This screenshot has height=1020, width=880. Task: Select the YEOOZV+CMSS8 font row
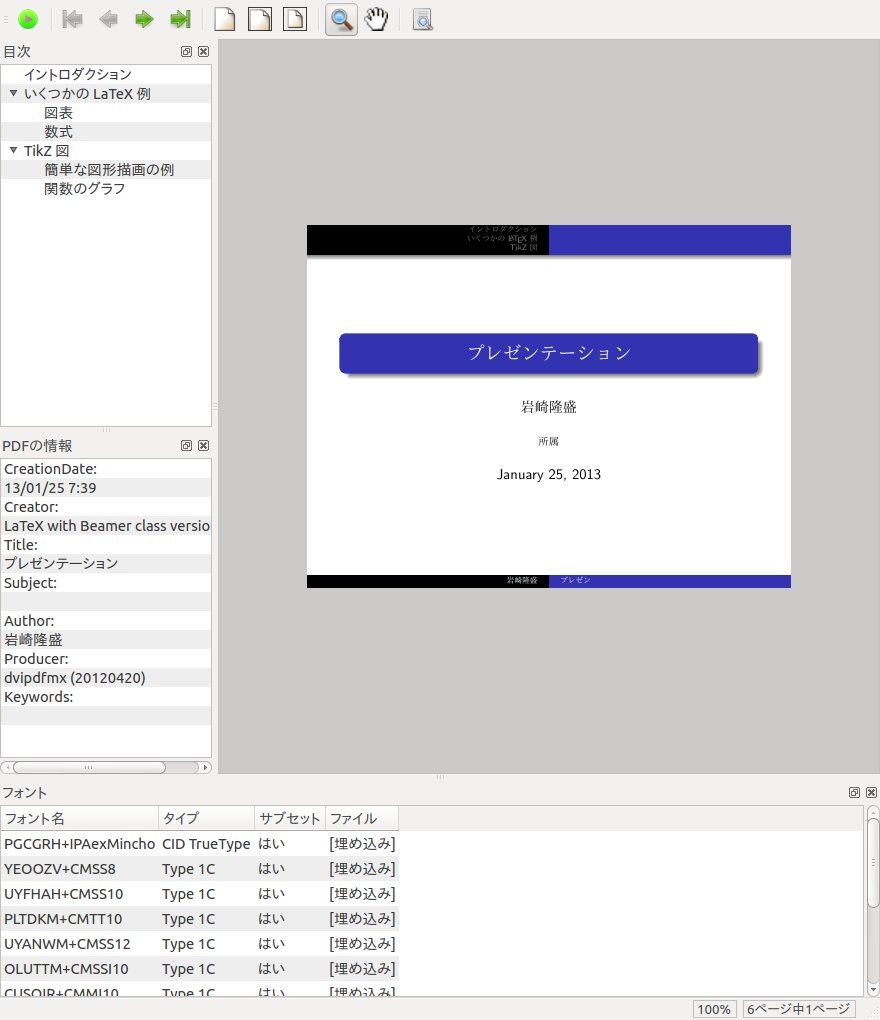pyautogui.click(x=200, y=869)
